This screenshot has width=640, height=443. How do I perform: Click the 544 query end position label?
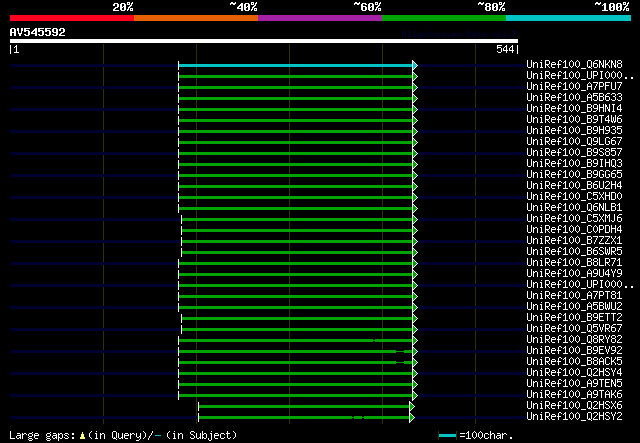(505, 49)
